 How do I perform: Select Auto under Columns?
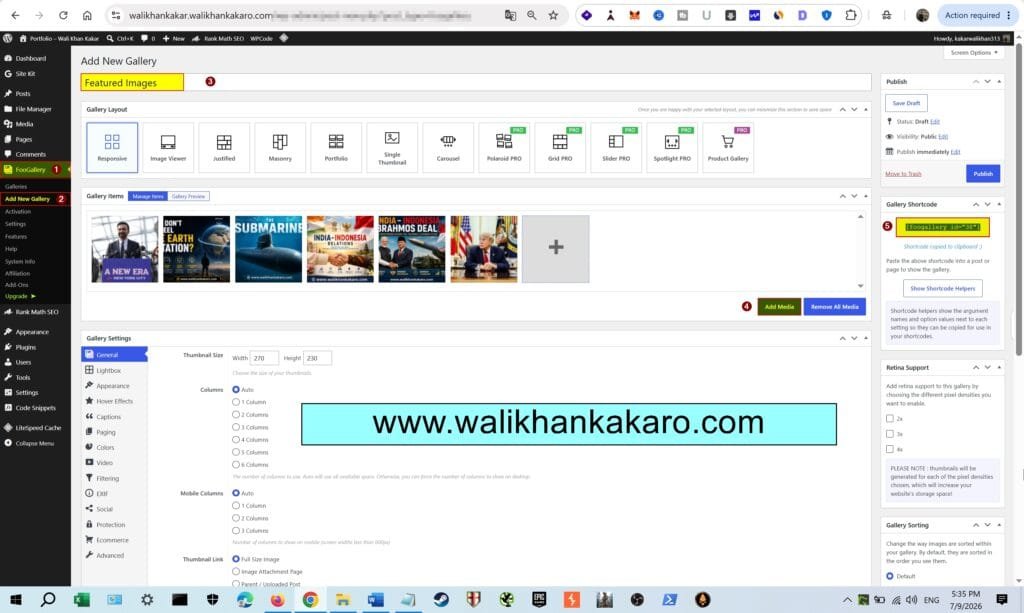236,390
